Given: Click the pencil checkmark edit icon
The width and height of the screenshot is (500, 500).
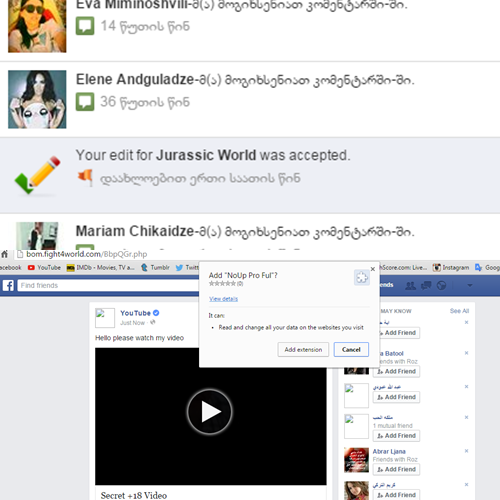Looking at the screenshot, I should pyautogui.click(x=37, y=175).
